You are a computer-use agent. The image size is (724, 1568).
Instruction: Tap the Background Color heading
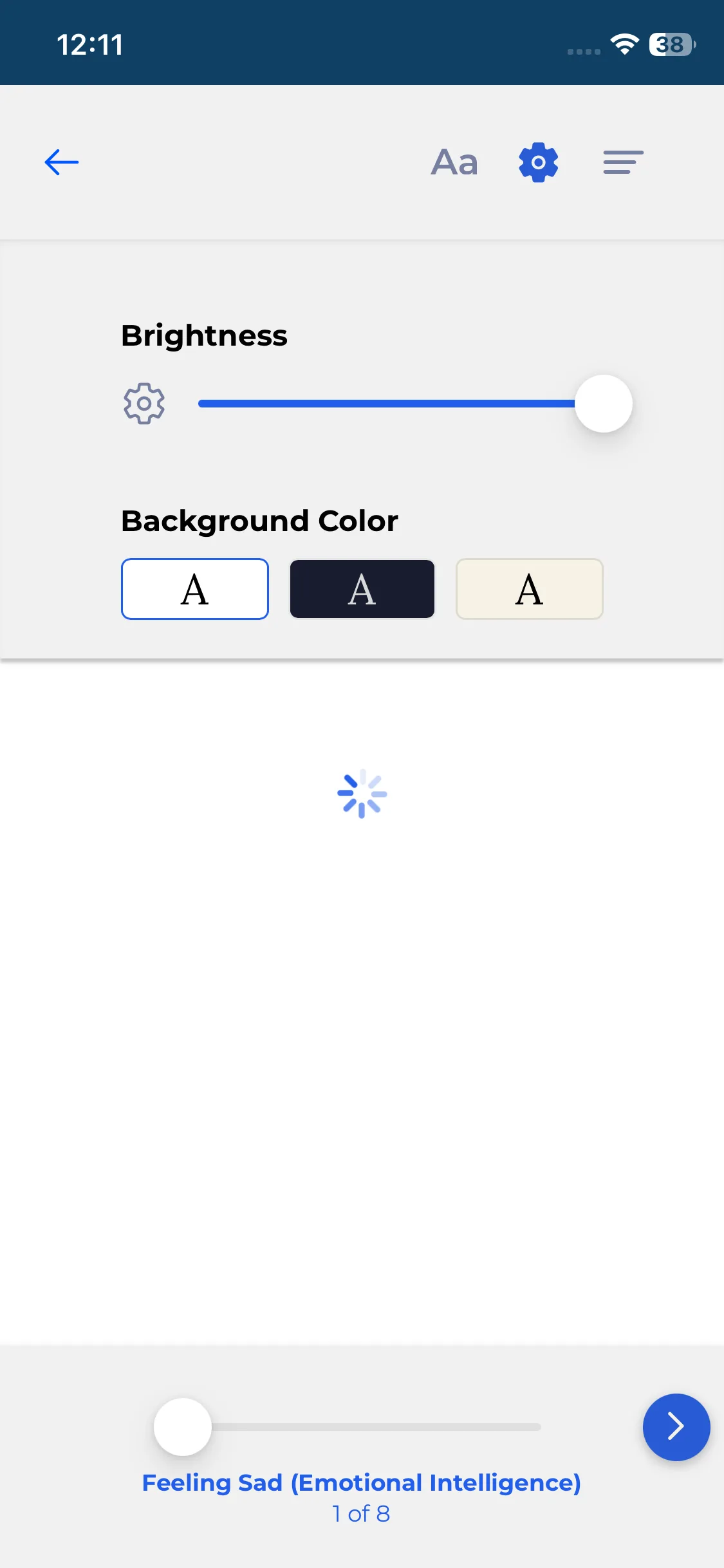tap(259, 521)
